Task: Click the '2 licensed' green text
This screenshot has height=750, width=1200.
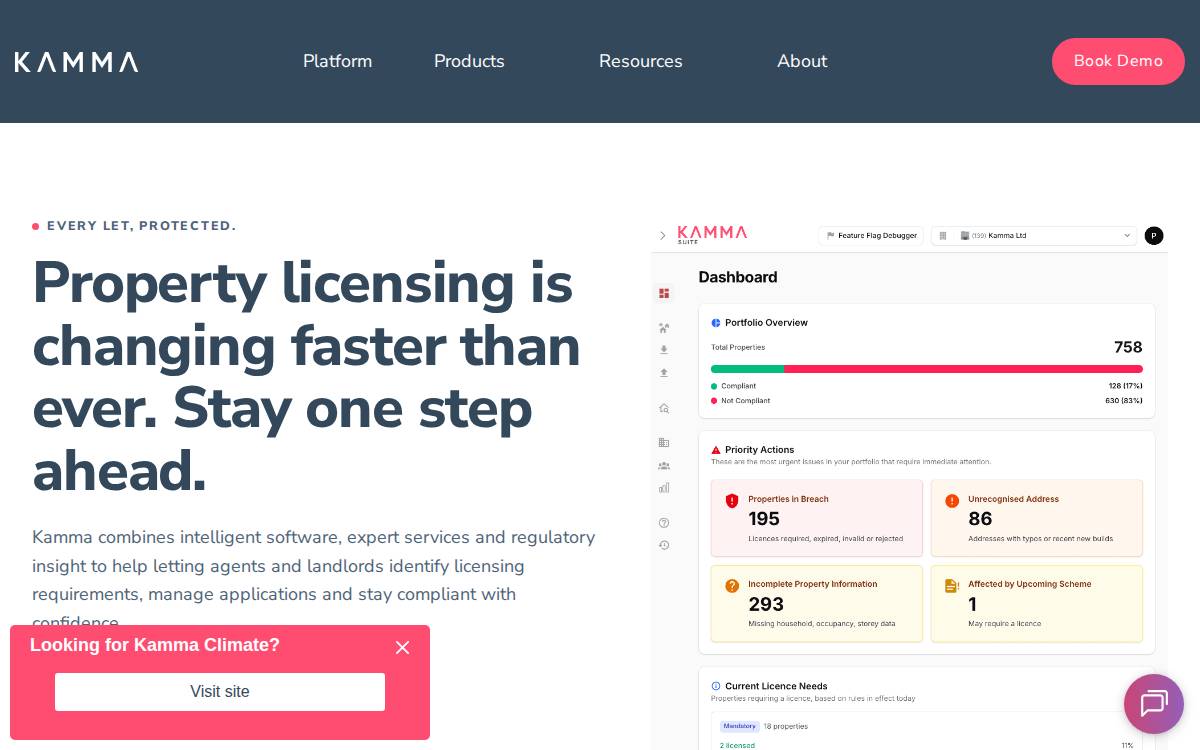Action: pyautogui.click(x=737, y=745)
